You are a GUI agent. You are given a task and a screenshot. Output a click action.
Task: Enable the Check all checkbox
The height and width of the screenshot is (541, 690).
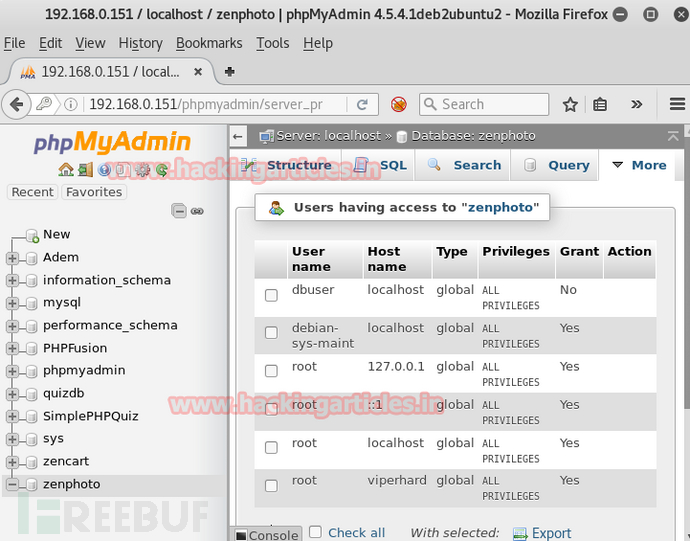tap(315, 532)
